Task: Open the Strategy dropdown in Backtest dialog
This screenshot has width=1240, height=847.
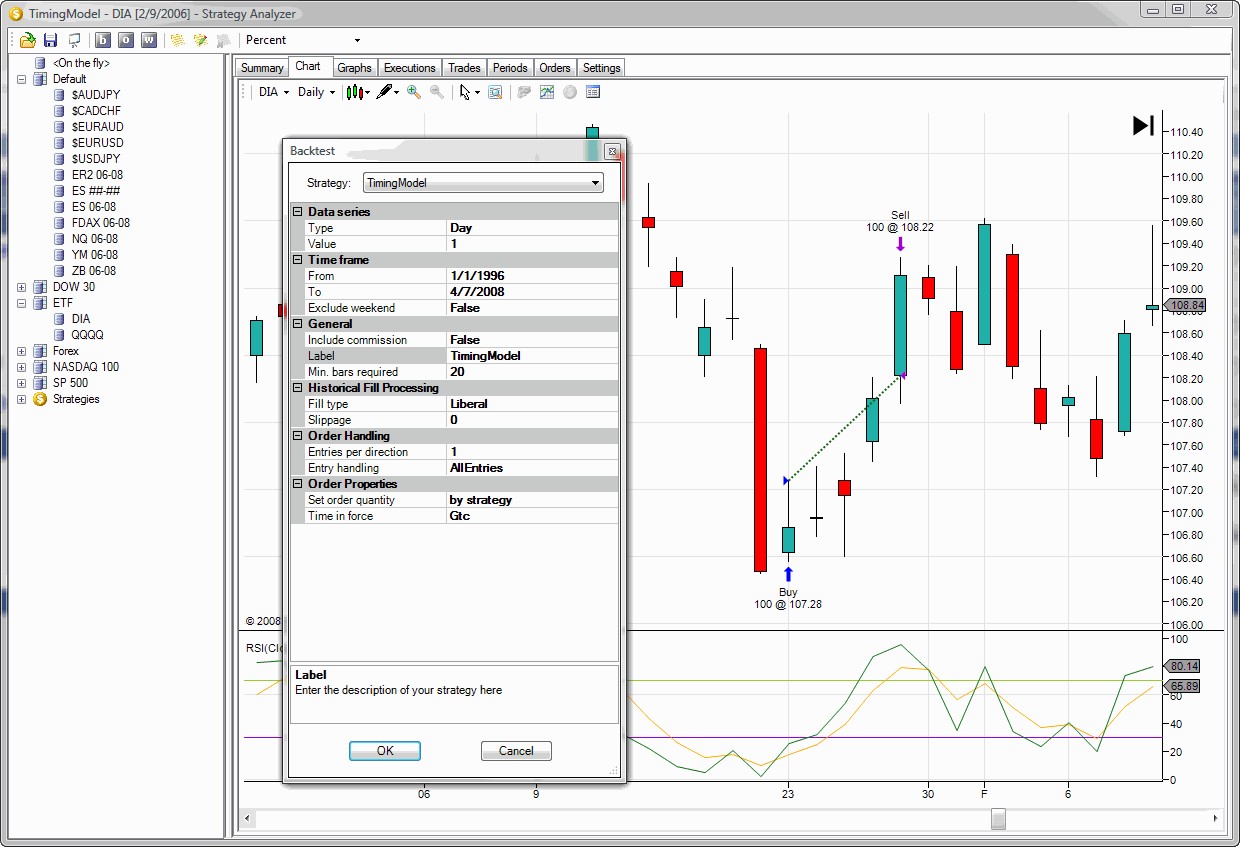Action: point(596,183)
